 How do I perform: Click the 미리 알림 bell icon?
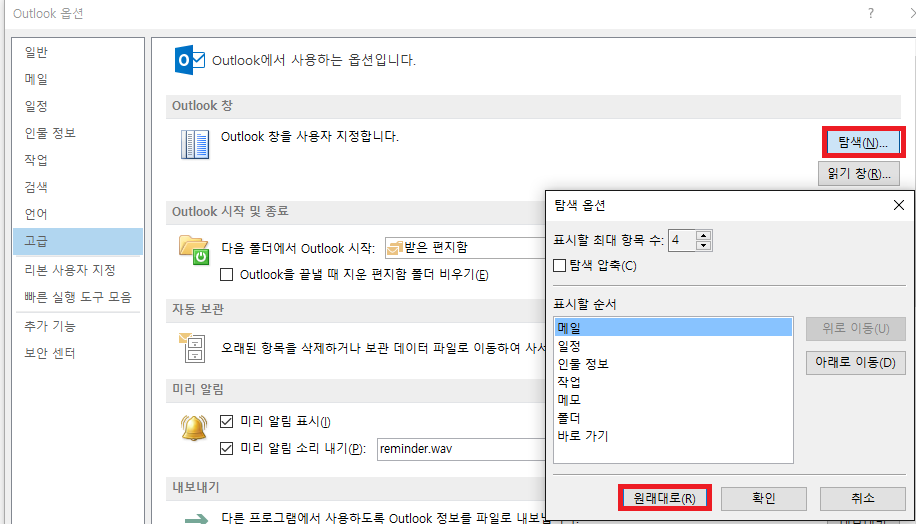click(194, 428)
